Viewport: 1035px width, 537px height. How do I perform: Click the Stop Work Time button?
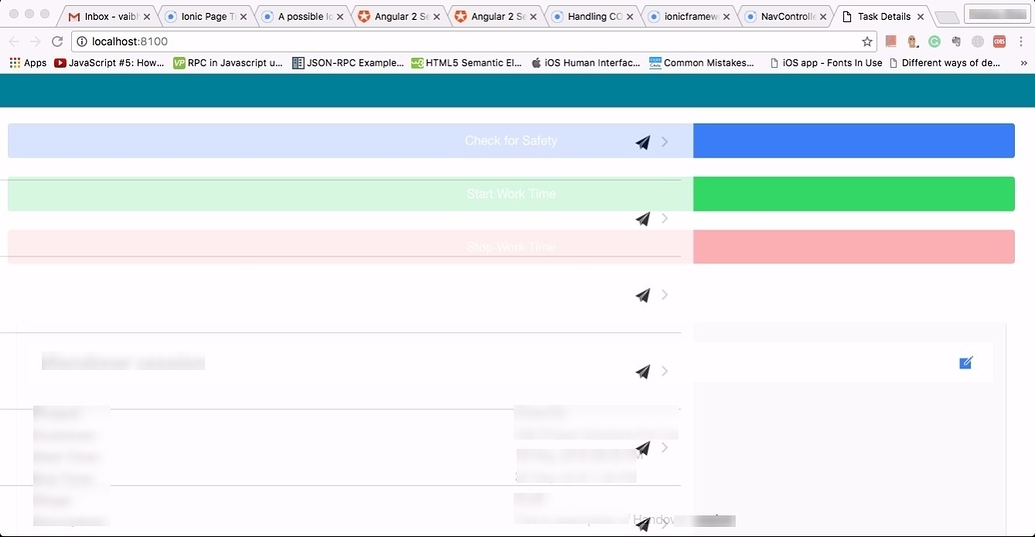(x=511, y=247)
